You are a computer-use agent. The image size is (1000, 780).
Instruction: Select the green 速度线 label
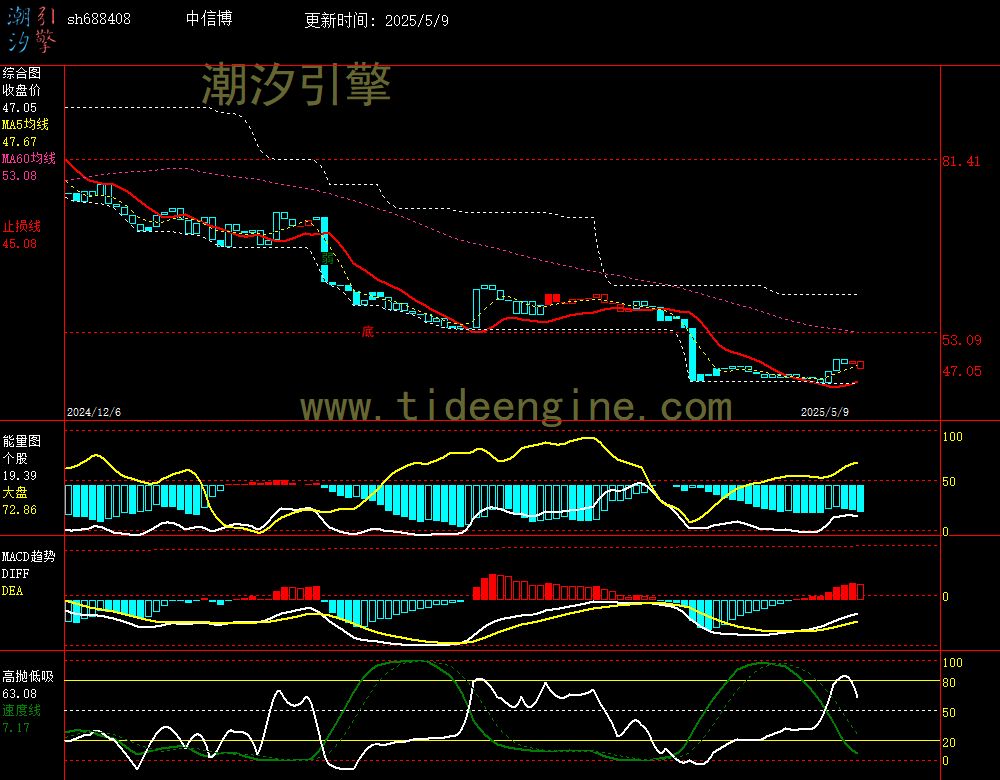pyautogui.click(x=21, y=710)
